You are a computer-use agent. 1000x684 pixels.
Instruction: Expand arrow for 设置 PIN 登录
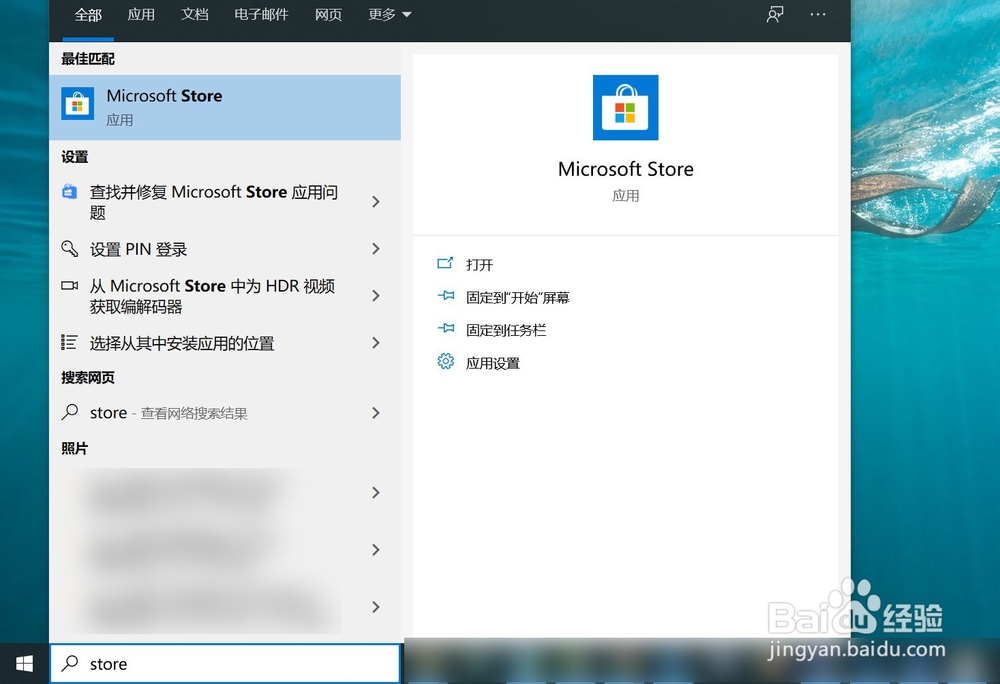376,249
